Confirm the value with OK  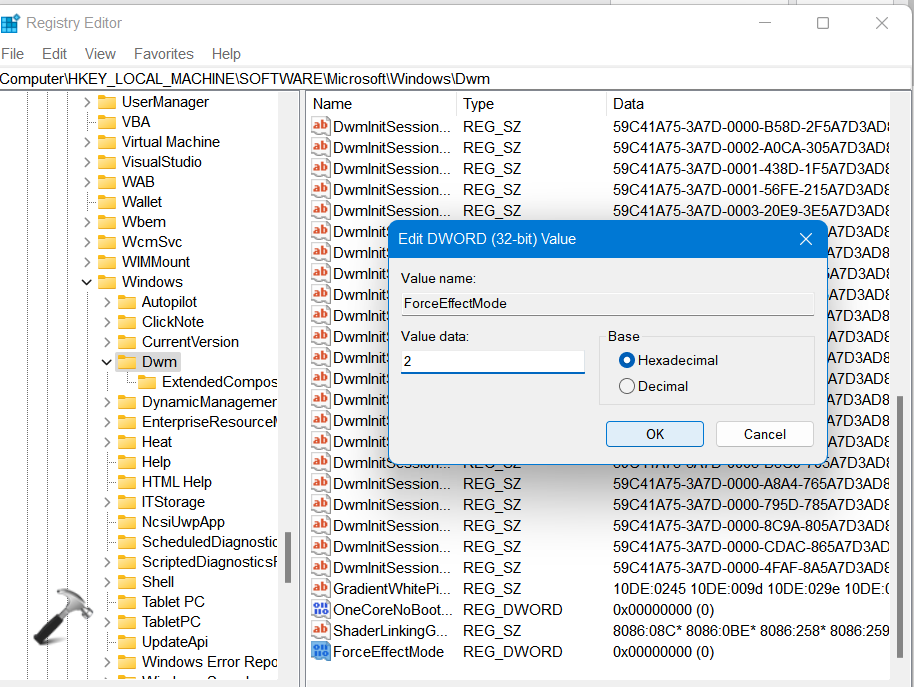(x=654, y=434)
